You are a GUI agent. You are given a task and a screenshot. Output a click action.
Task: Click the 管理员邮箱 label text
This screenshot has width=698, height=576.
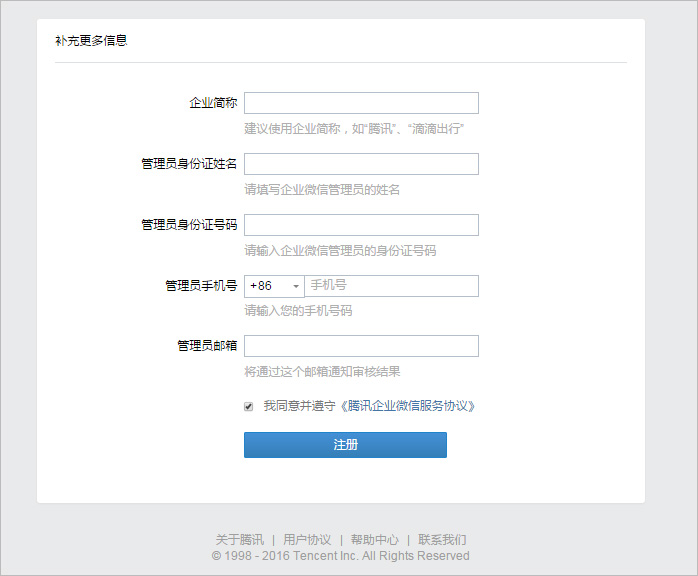(x=207, y=346)
